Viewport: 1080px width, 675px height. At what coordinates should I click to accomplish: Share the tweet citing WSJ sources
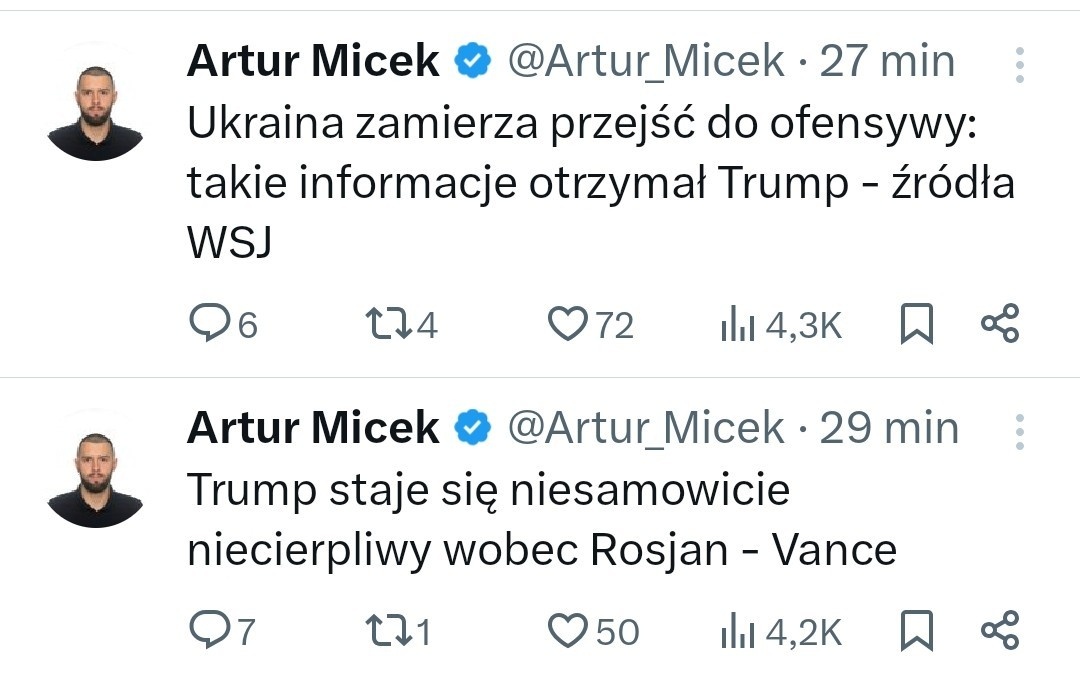(999, 324)
